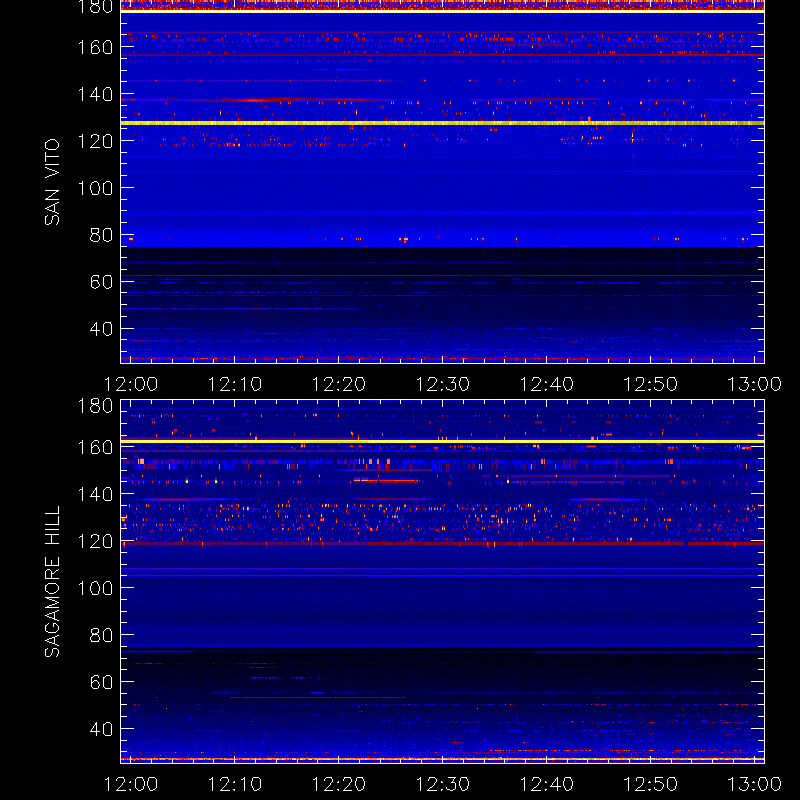Click the bright yellow band in San Vito spectrogram
The image size is (800, 800).
coord(442,123)
